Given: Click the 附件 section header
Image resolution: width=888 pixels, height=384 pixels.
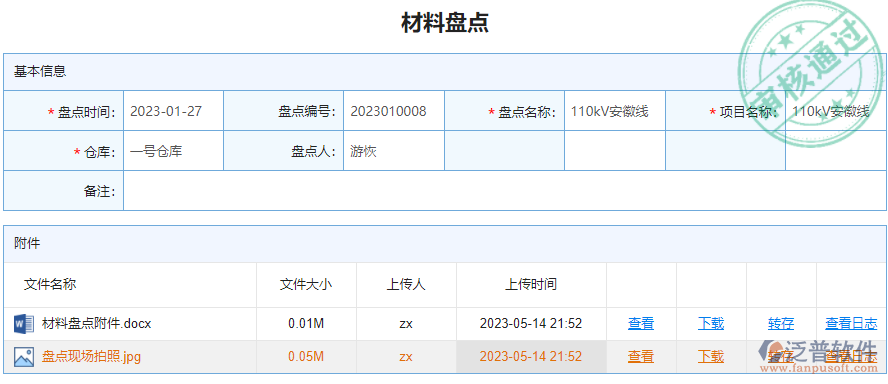Looking at the screenshot, I should (444, 244).
